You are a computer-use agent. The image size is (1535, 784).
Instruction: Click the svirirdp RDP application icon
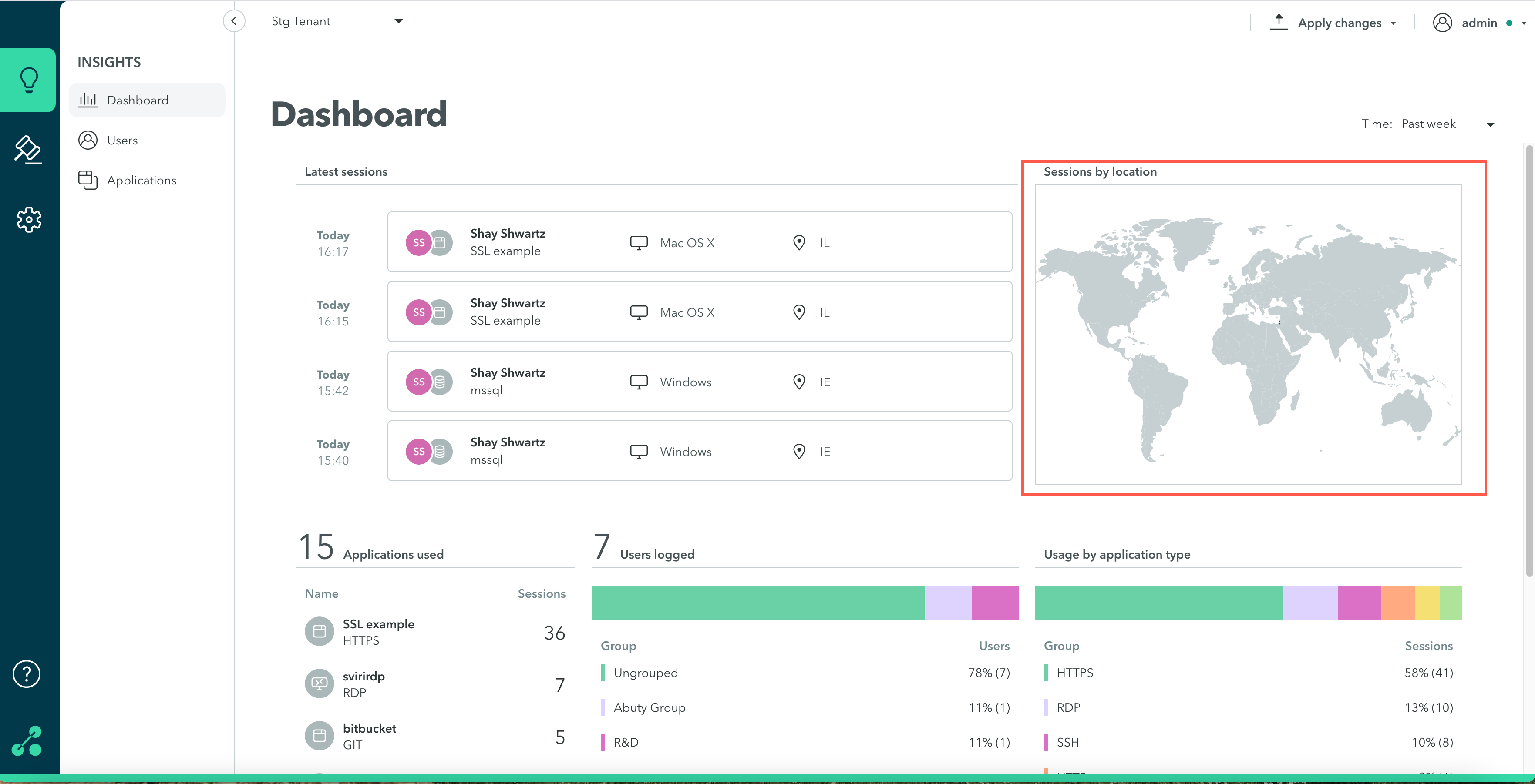coord(320,683)
